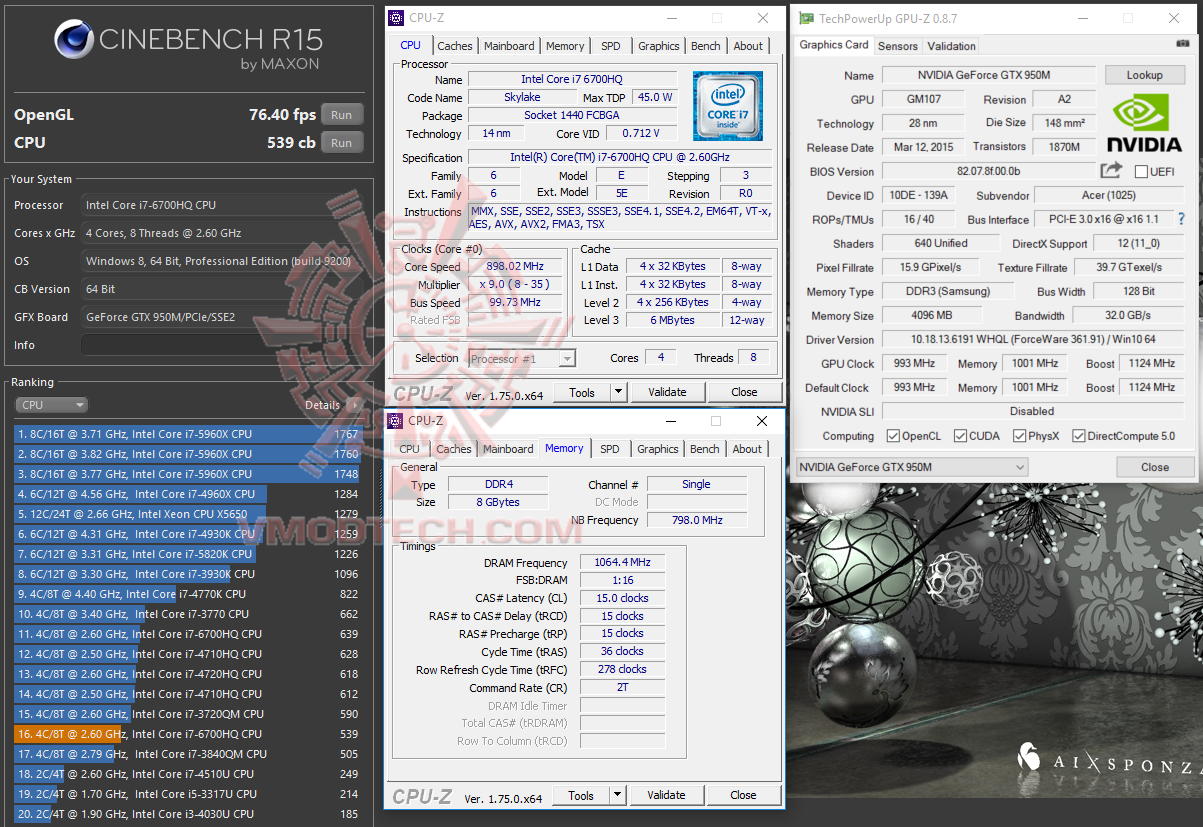Open the Bench tab in upper CPU-Z
Screen dimensions: 1203x827
[706, 46]
